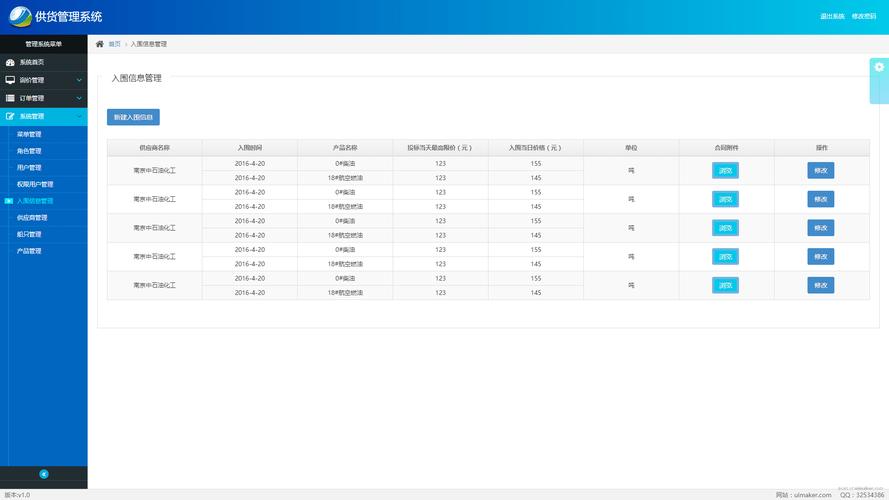Click 修改 in the first table row
The height and width of the screenshot is (500, 889).
point(820,171)
